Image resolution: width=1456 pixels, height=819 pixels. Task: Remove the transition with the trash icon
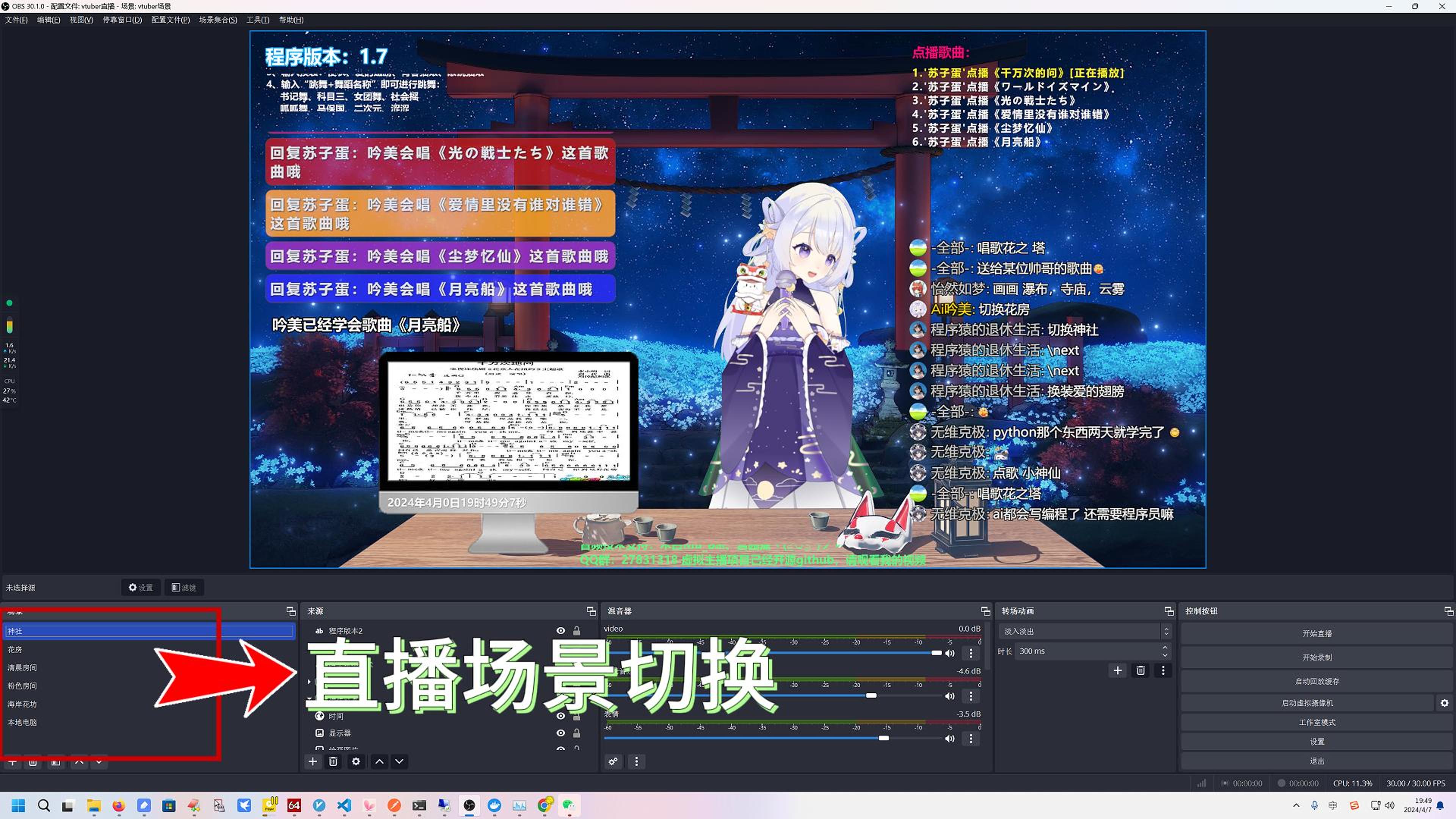point(1141,670)
